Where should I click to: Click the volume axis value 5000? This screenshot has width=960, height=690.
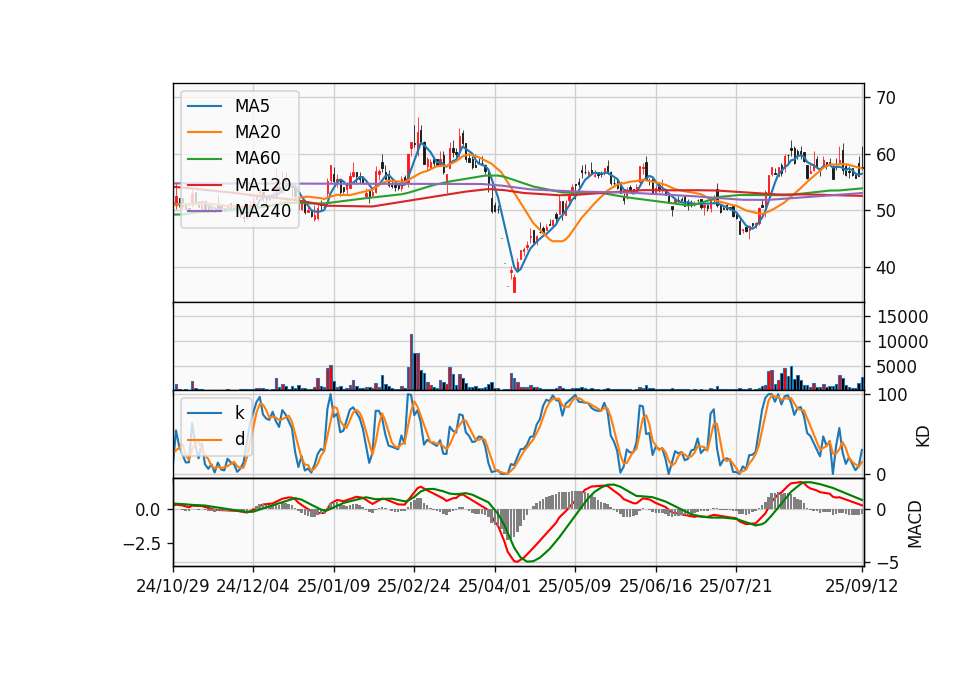click(x=897, y=367)
